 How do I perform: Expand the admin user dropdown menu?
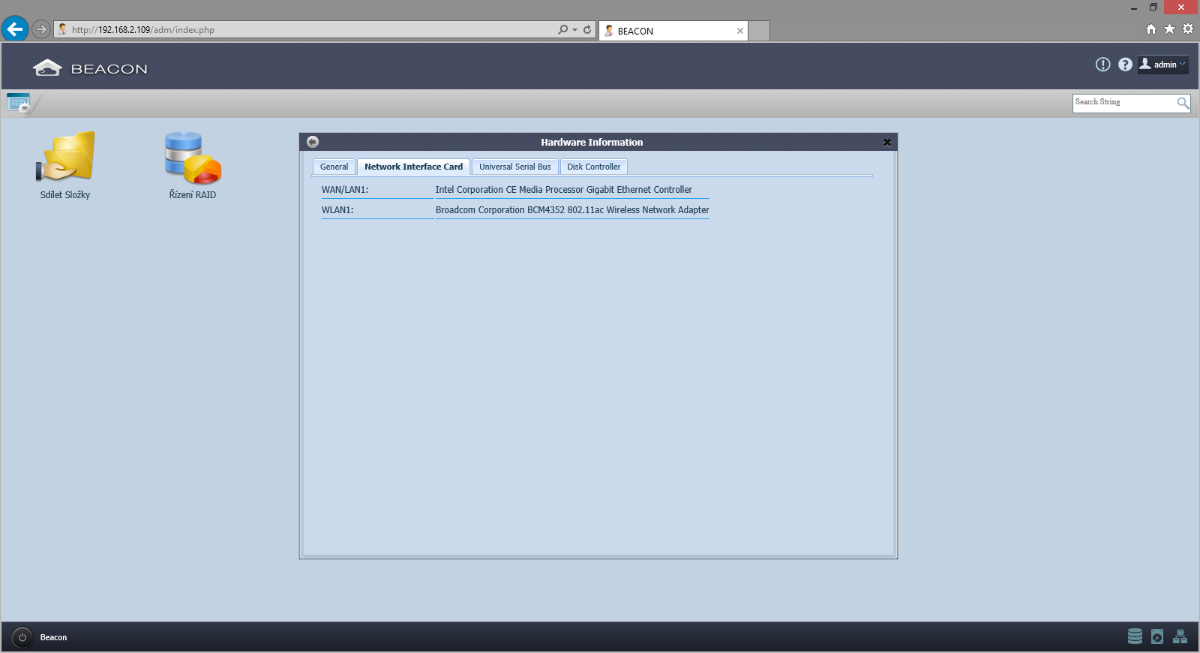tap(1163, 65)
